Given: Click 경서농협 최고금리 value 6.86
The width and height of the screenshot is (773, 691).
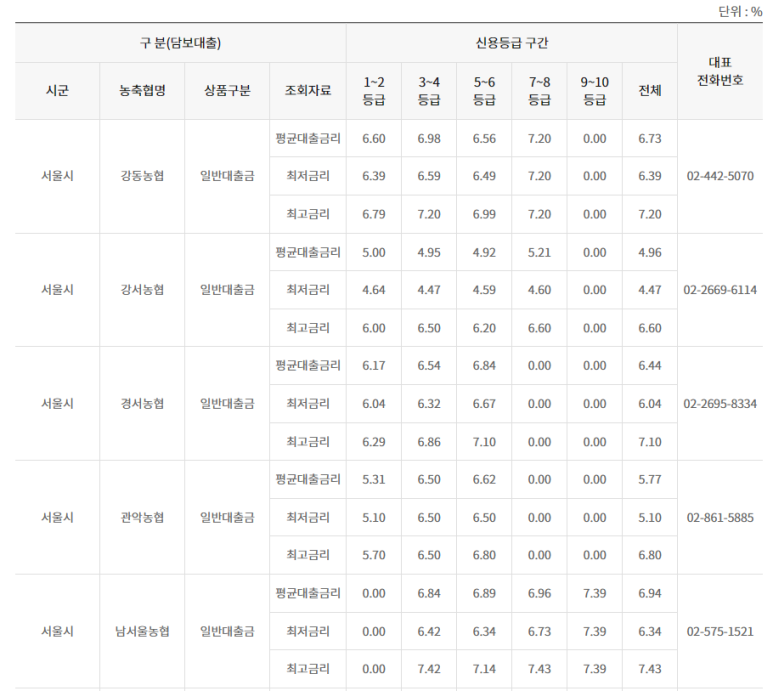Looking at the screenshot, I should (429, 442).
